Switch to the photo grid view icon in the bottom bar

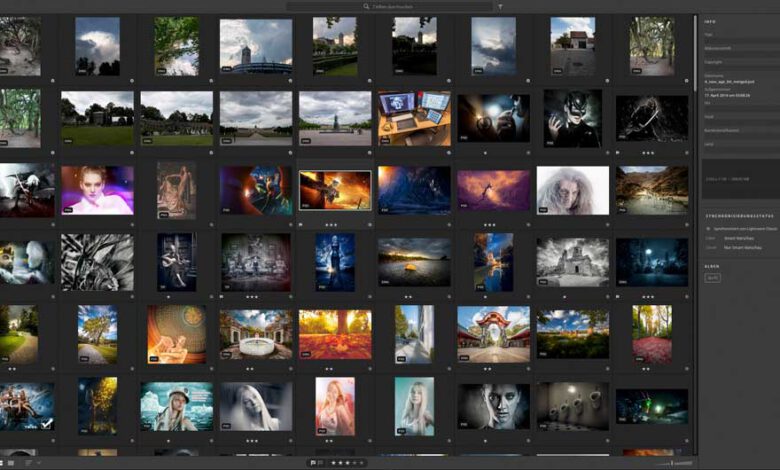(x=1, y=463)
